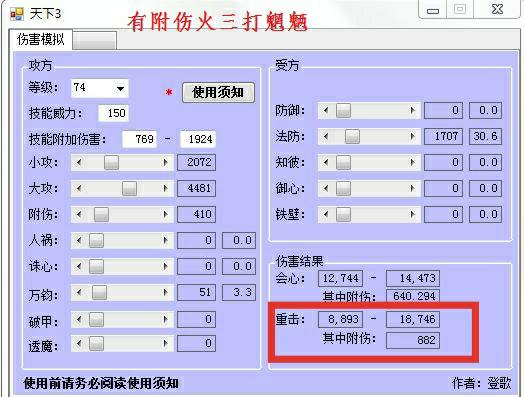Click the 法防 percentage box 30.6
Image resolution: width=524 pixels, height=397 pixels.
coord(485,136)
